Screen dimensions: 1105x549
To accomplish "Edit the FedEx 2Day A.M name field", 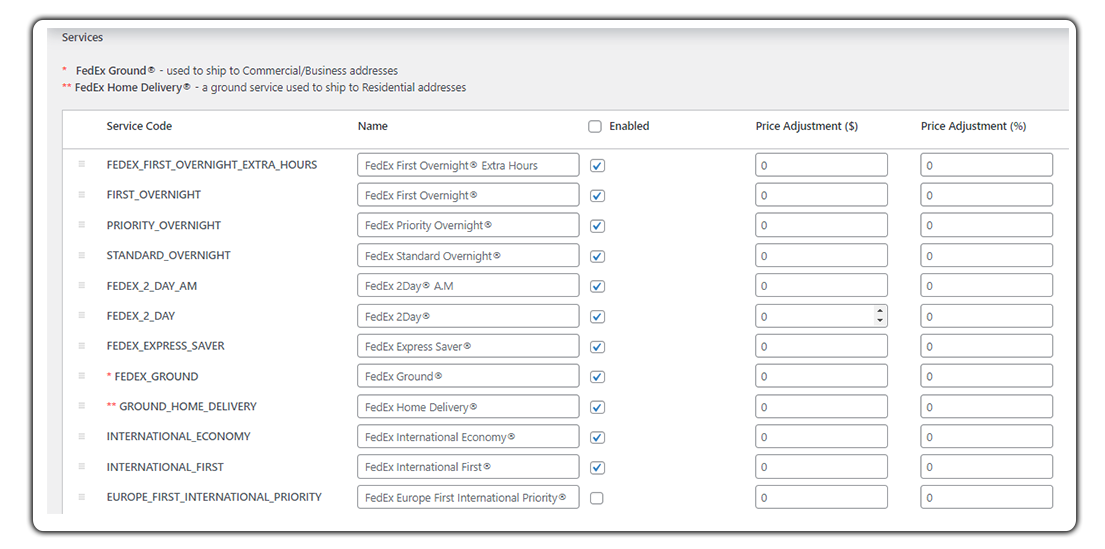I will 468,286.
